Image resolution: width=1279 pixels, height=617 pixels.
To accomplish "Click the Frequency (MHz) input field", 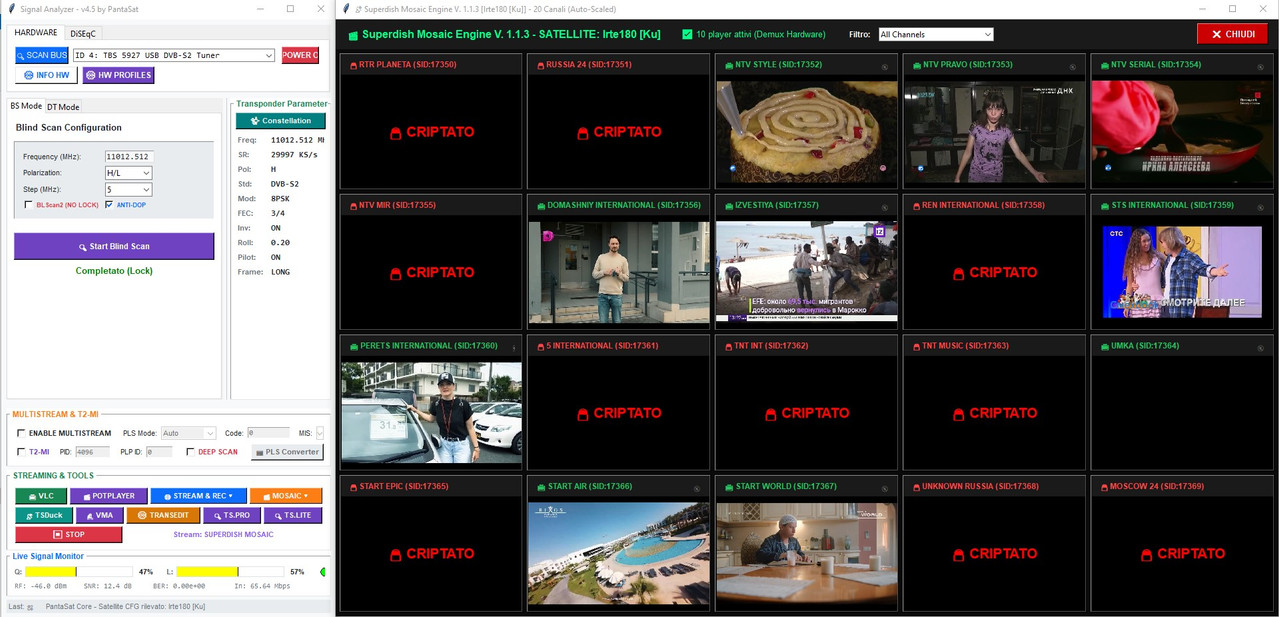I will tap(128, 157).
